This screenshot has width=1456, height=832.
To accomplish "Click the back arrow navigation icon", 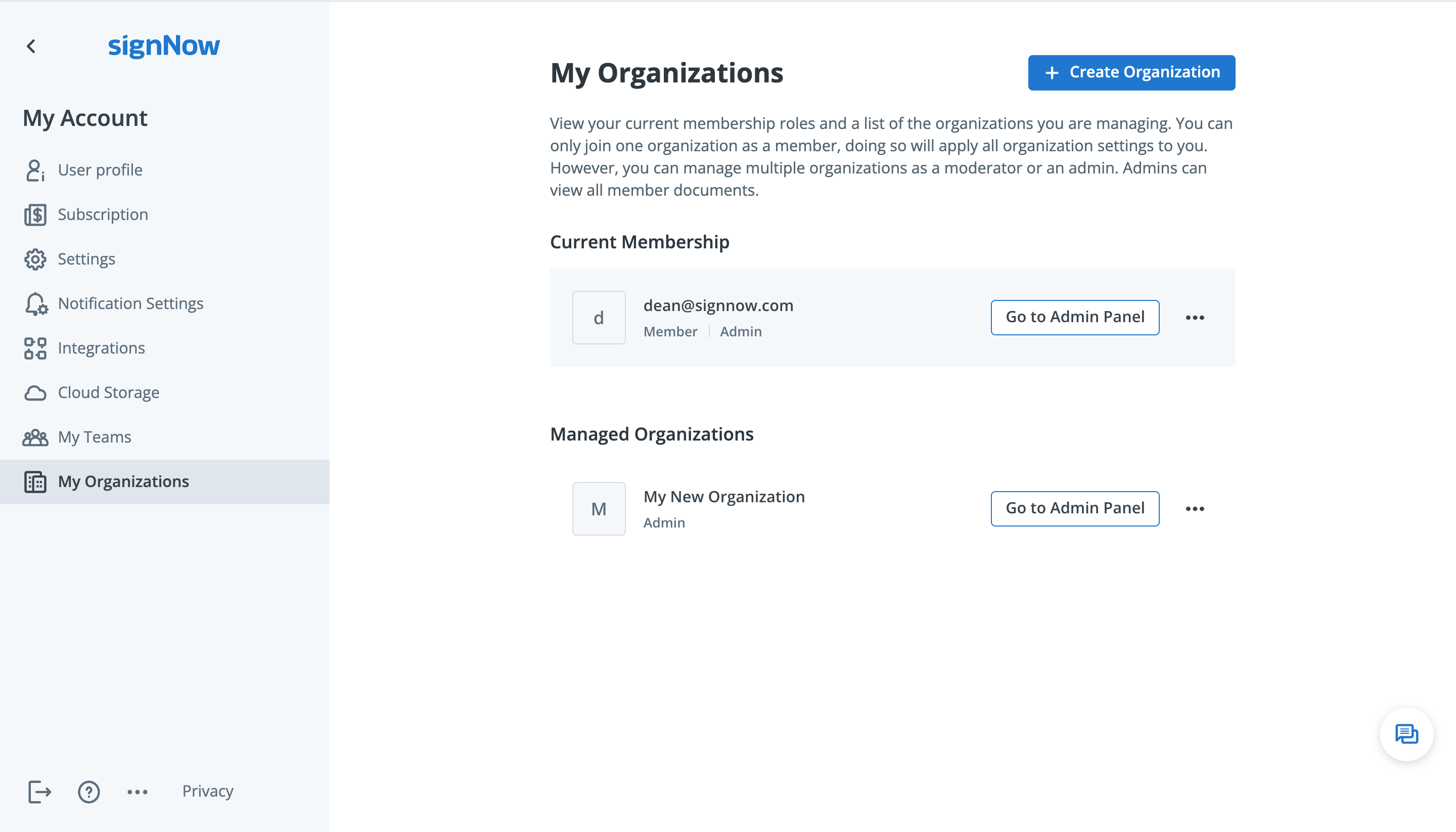I will [31, 45].
